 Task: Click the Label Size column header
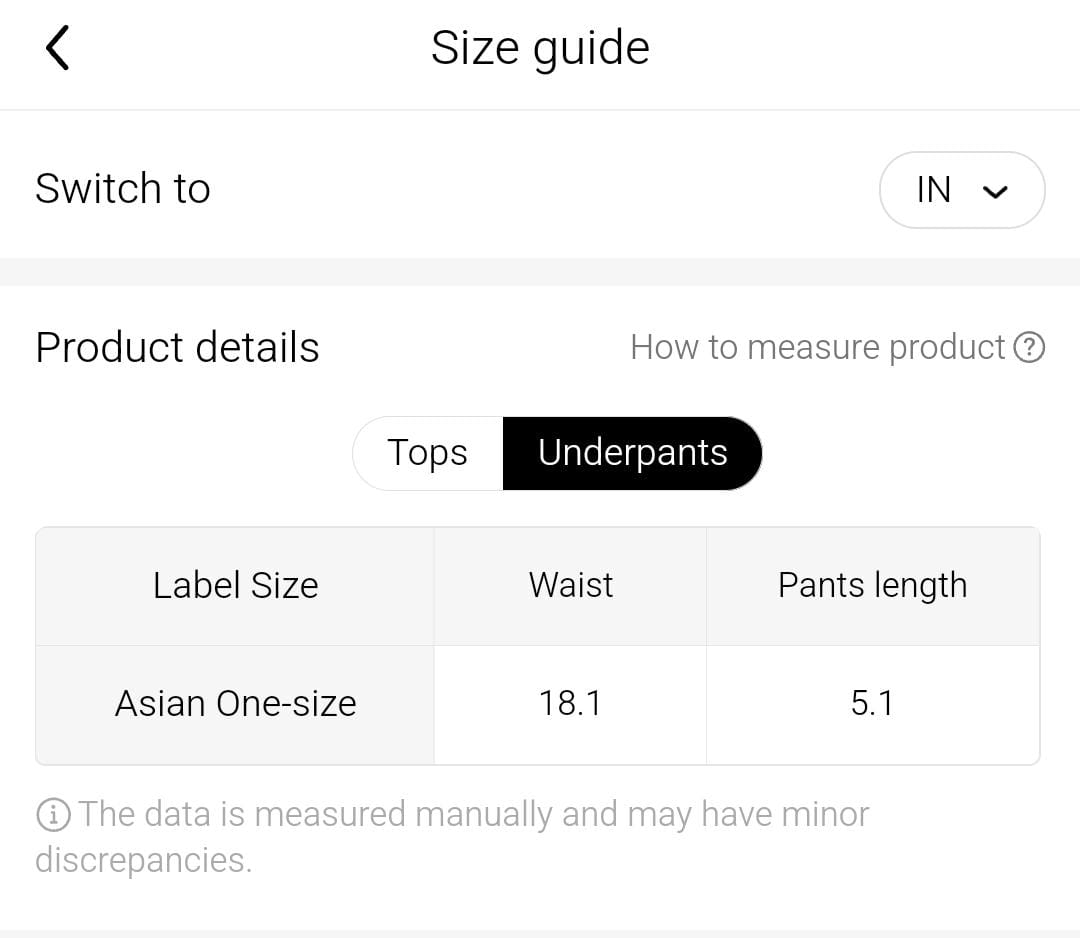[x=236, y=586]
